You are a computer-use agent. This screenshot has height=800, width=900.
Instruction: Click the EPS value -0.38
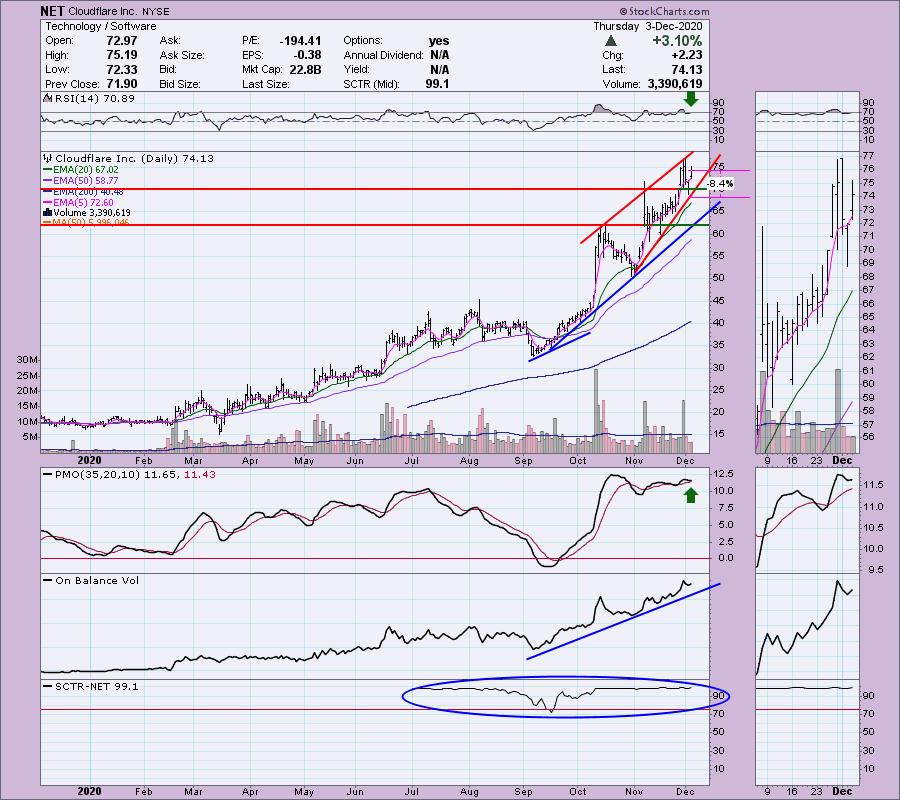(309, 55)
